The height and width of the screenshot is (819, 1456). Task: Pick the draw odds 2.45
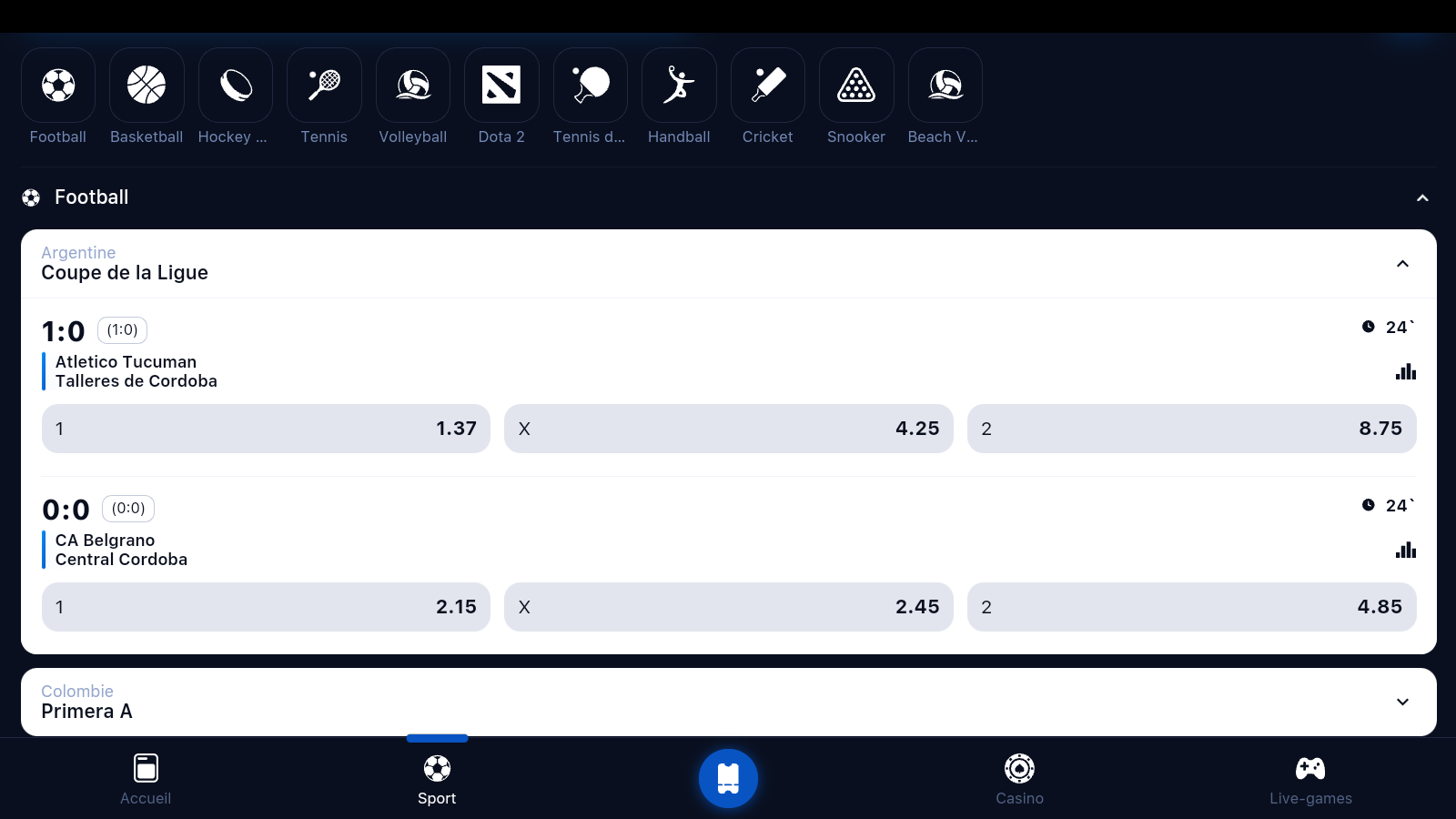(728, 607)
